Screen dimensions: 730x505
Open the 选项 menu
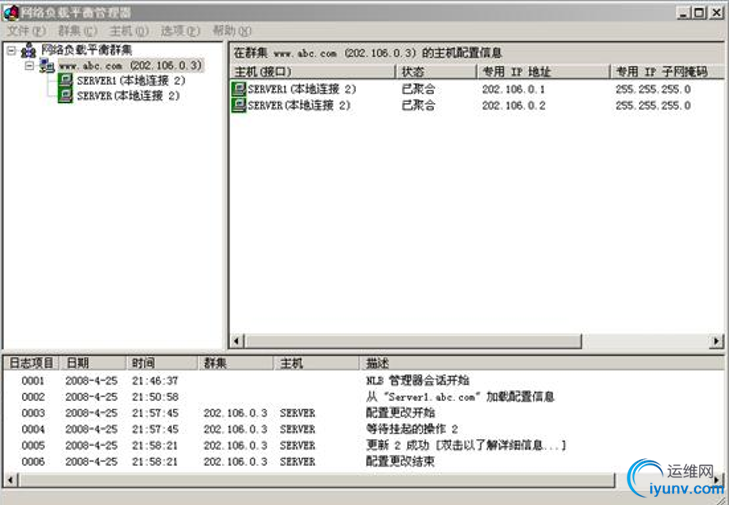tap(180, 31)
